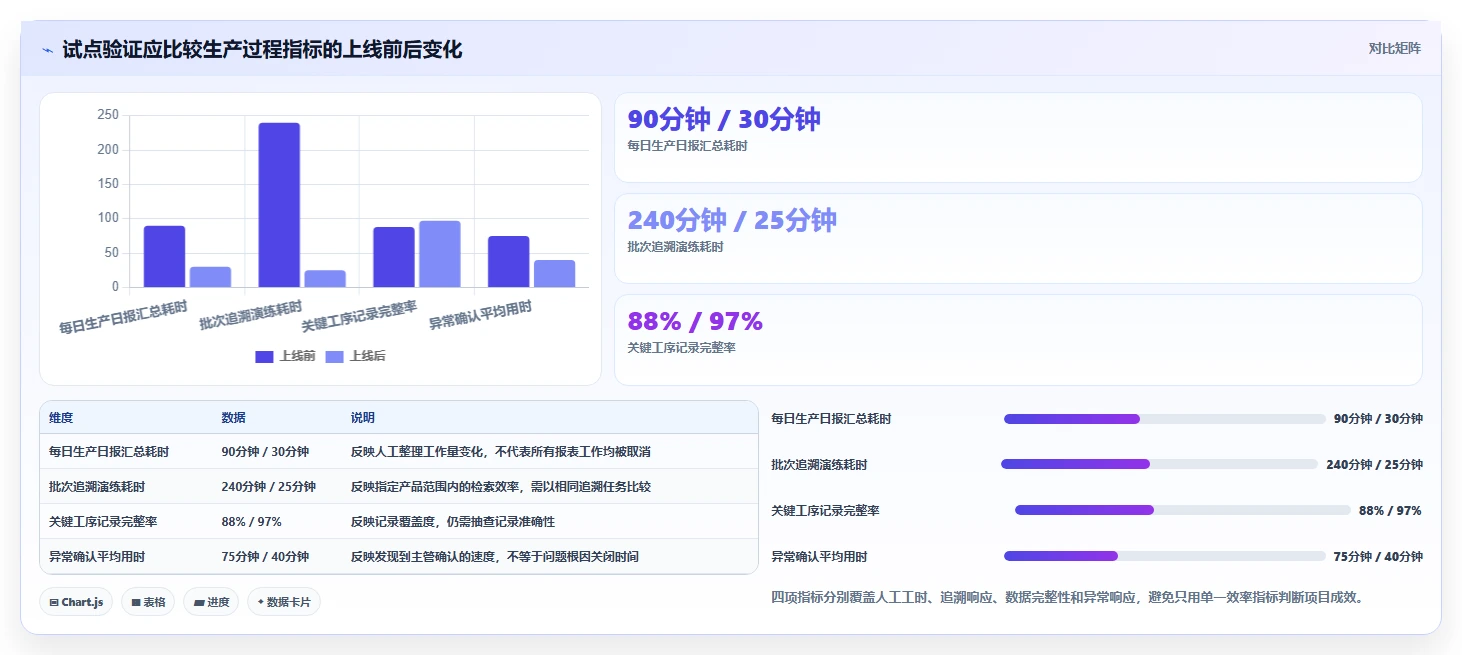The width and height of the screenshot is (1462, 655).
Task: Click the lightning icon beside the title
Action: 48,50
